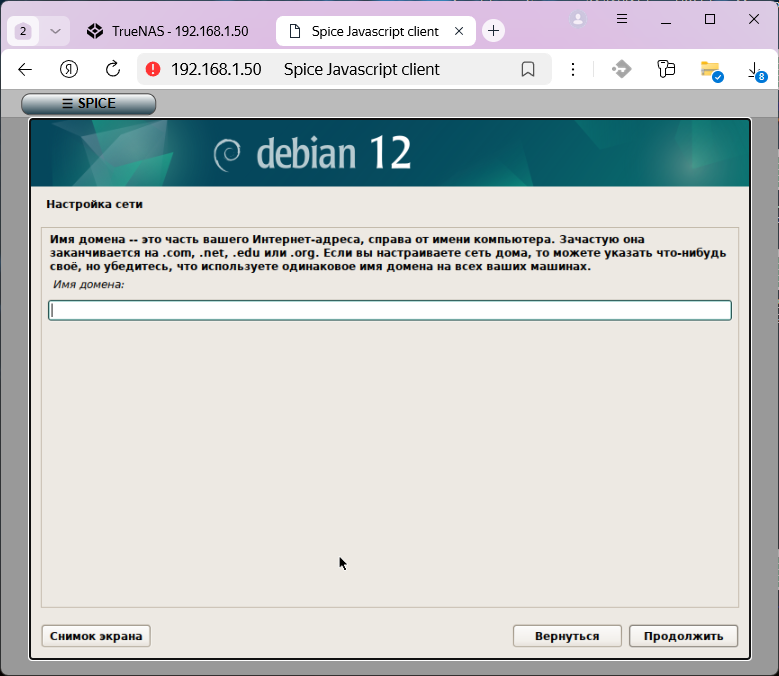Open the browser hamburger menu

tap(622, 19)
